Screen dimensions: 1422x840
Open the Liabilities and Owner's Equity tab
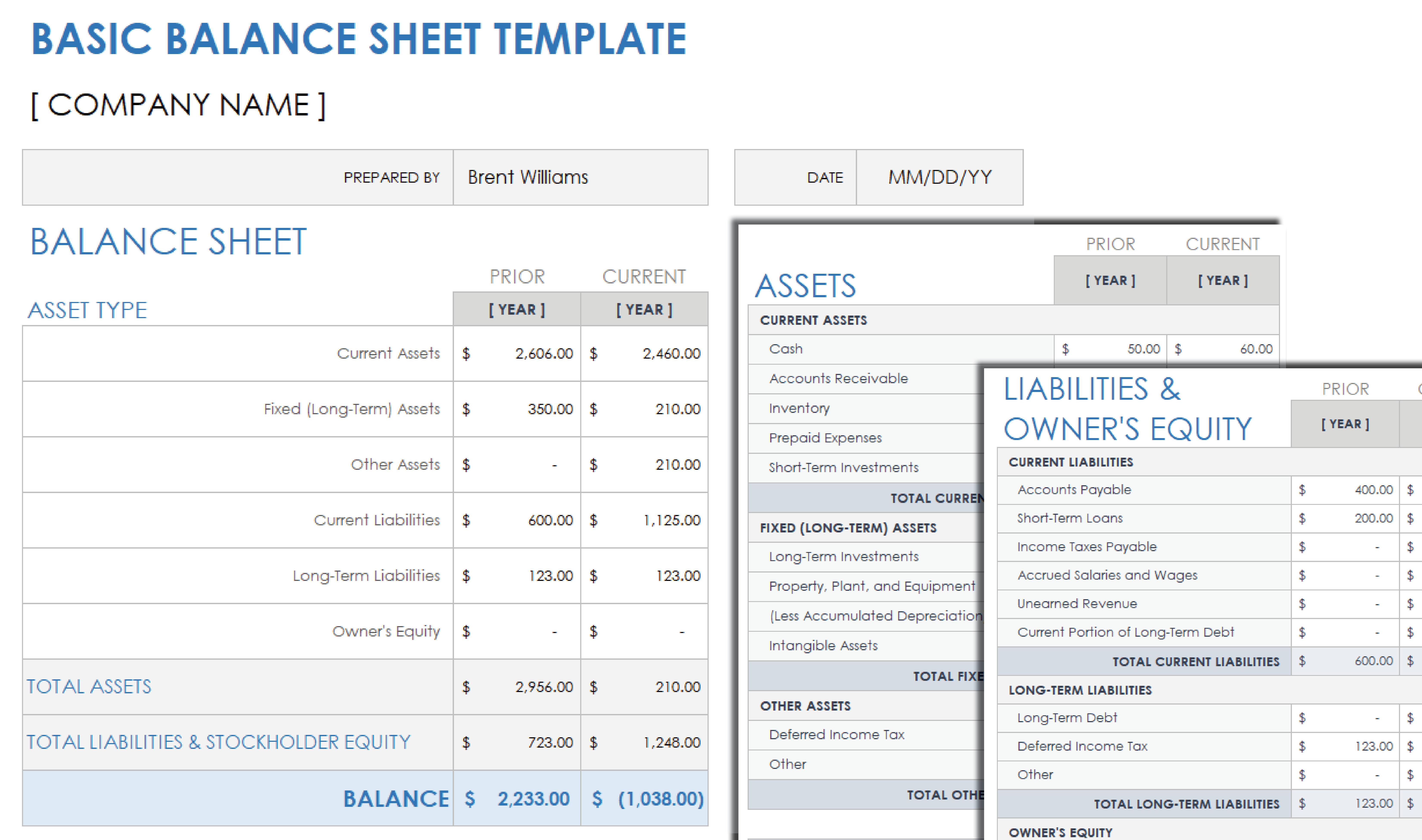point(1100,415)
